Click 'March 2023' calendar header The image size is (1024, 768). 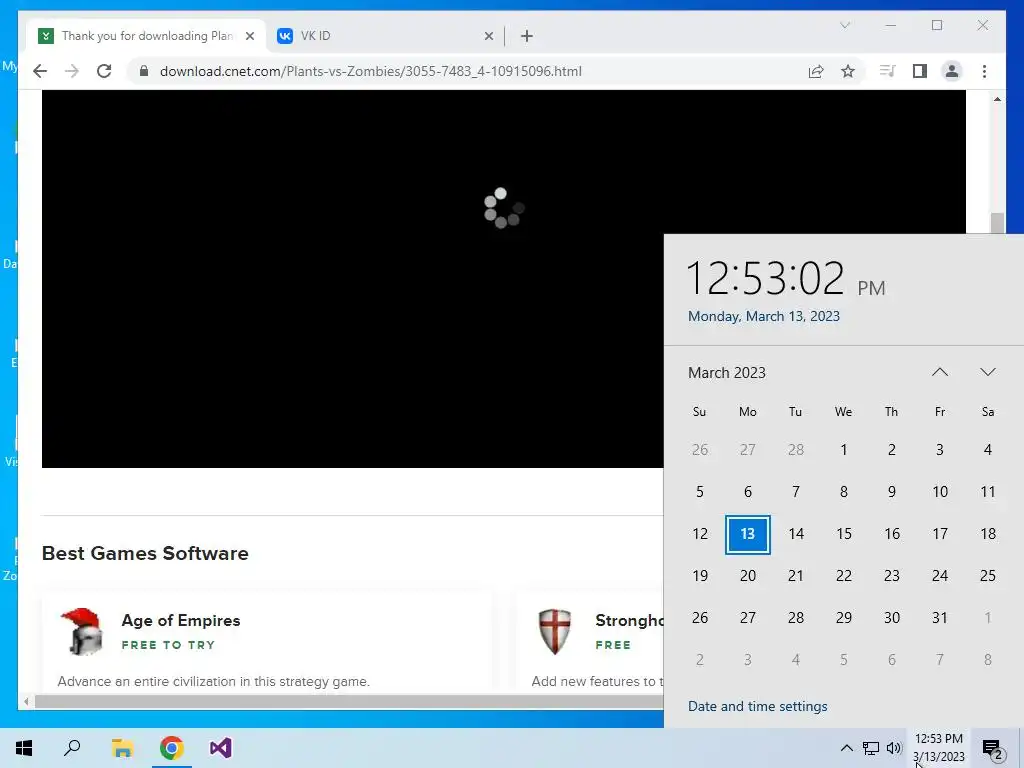click(727, 373)
